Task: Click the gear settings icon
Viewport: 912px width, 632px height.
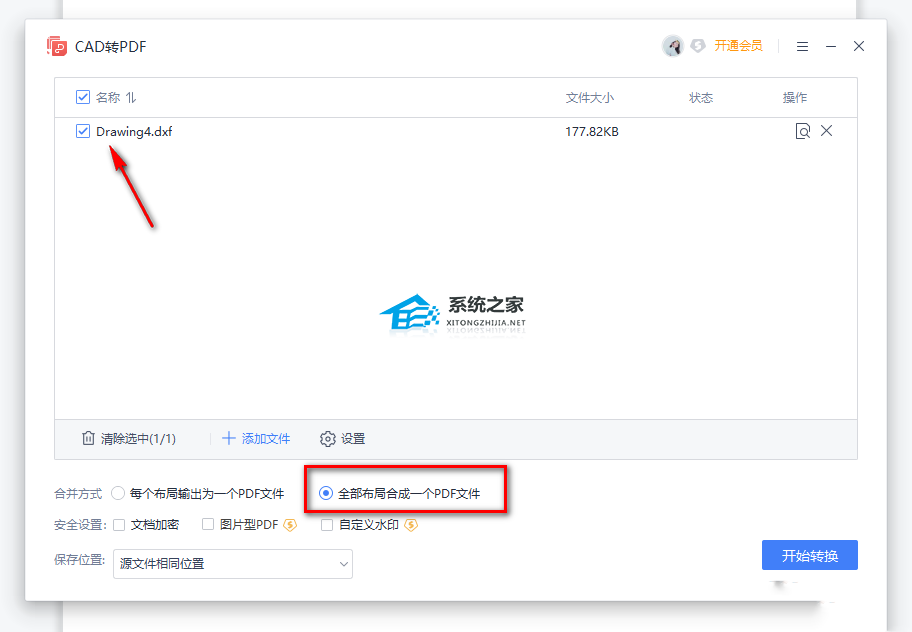Action: click(327, 439)
